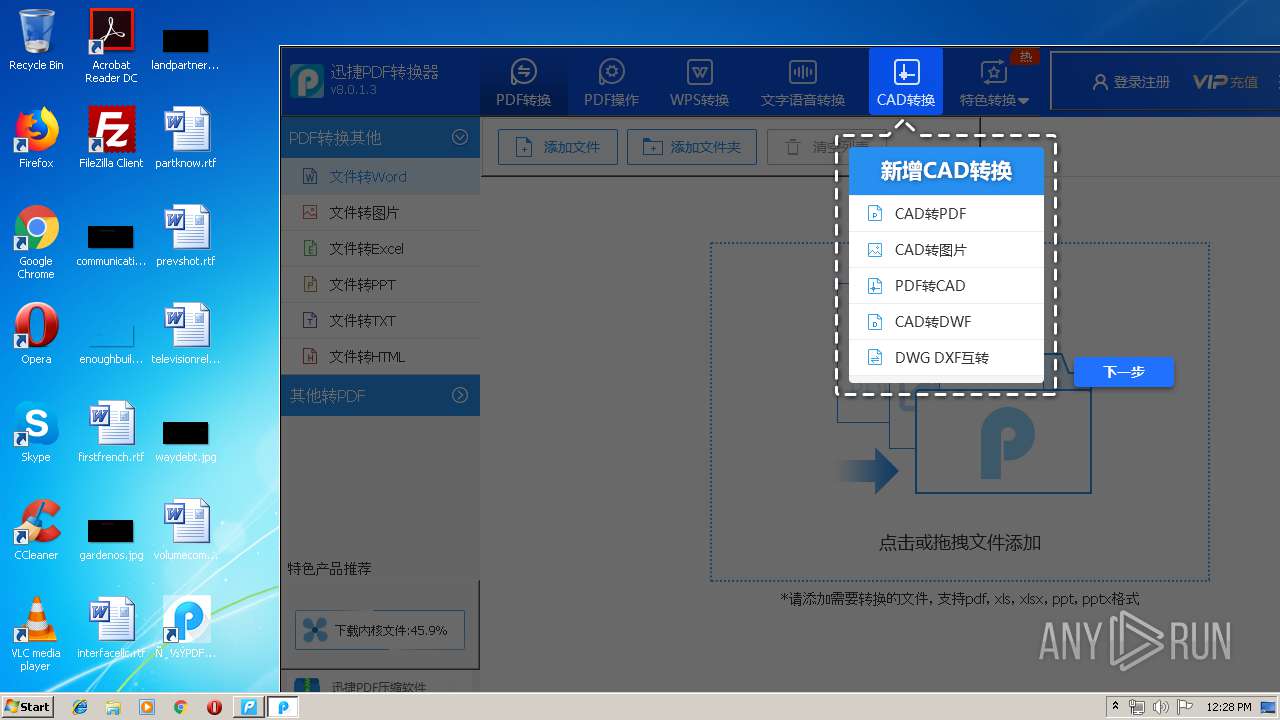Image resolution: width=1280 pixels, height=720 pixels.
Task: Select partknow.rtf desktop file
Action: 186,139
